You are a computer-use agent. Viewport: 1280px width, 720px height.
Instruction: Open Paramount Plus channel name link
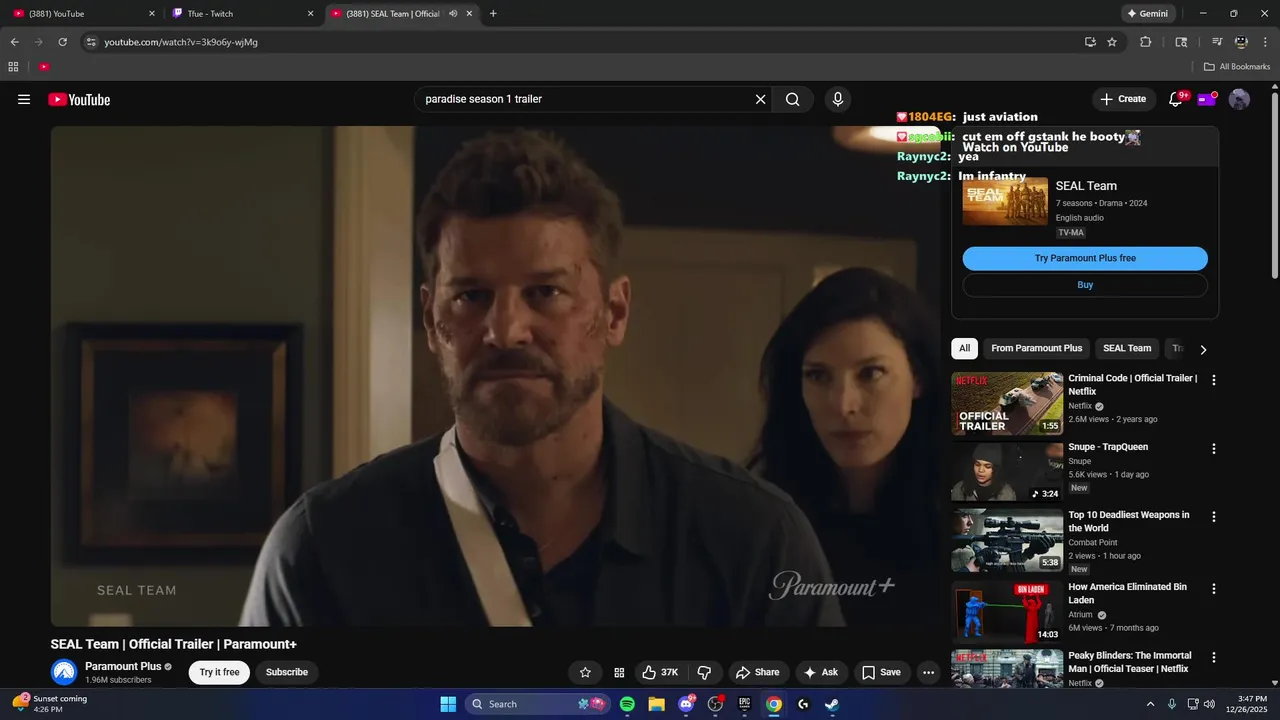pos(123,666)
